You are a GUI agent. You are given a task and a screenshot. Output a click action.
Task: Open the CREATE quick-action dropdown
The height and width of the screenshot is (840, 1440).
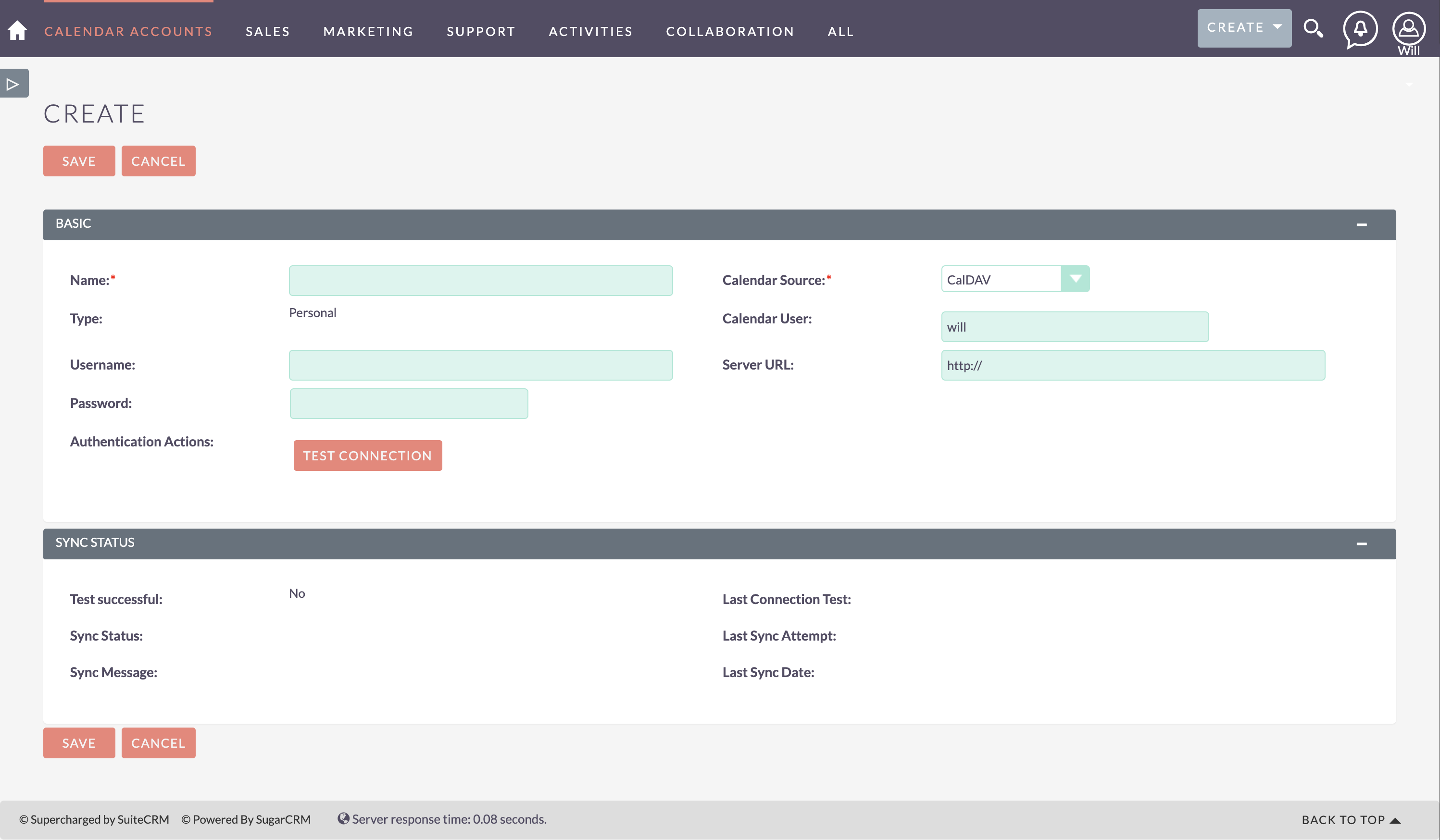click(x=1244, y=27)
